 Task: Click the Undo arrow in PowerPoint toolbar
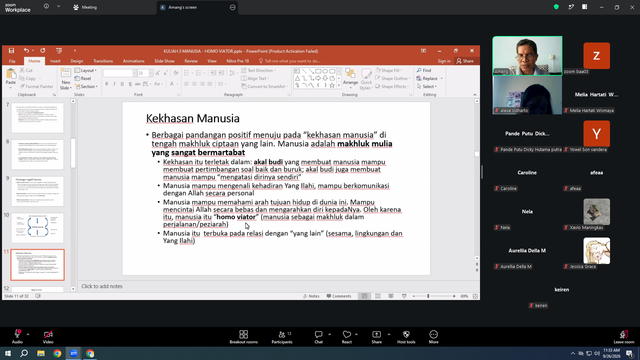click(x=26, y=51)
